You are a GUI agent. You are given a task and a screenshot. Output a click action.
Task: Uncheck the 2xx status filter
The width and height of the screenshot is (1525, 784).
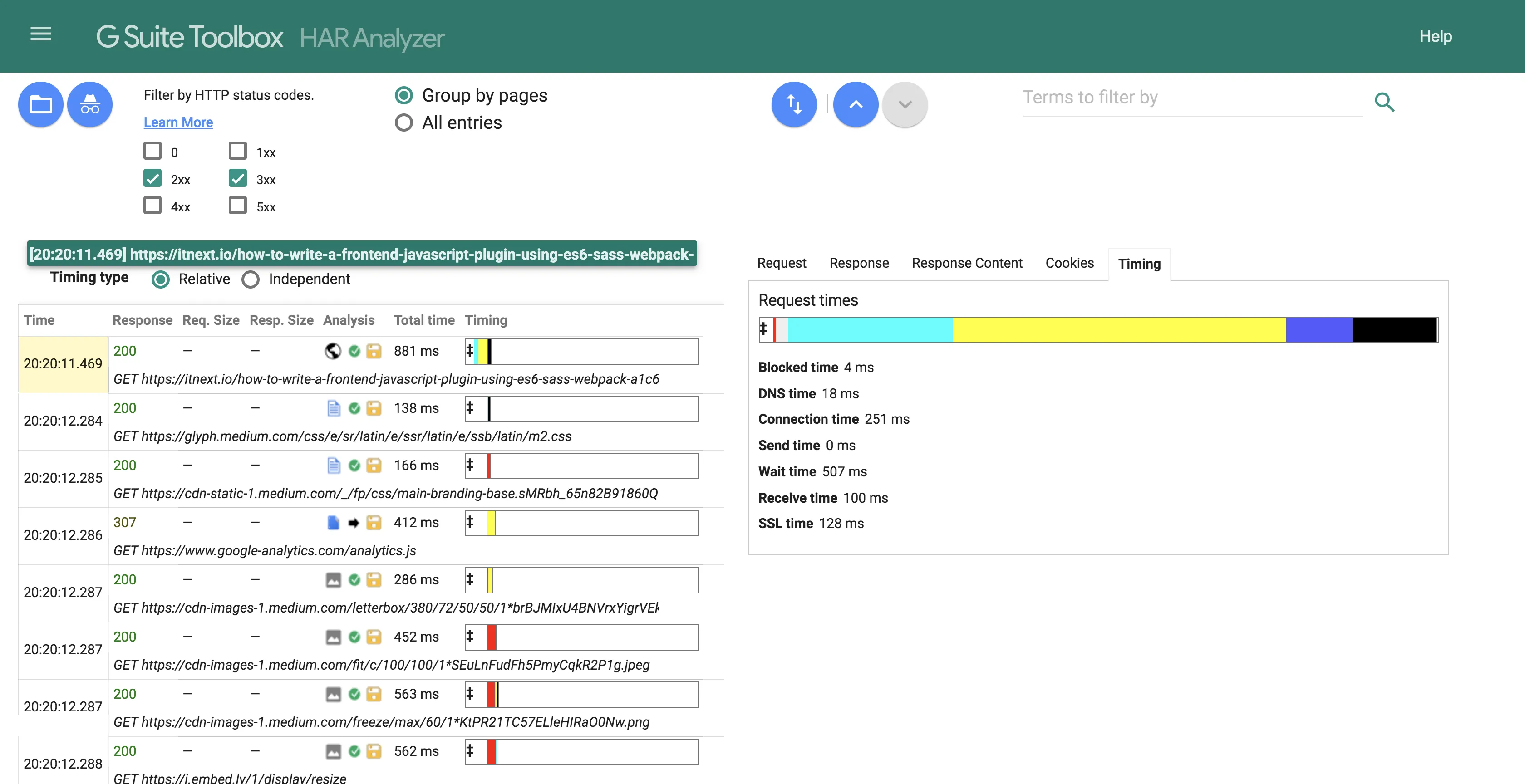[x=153, y=178]
